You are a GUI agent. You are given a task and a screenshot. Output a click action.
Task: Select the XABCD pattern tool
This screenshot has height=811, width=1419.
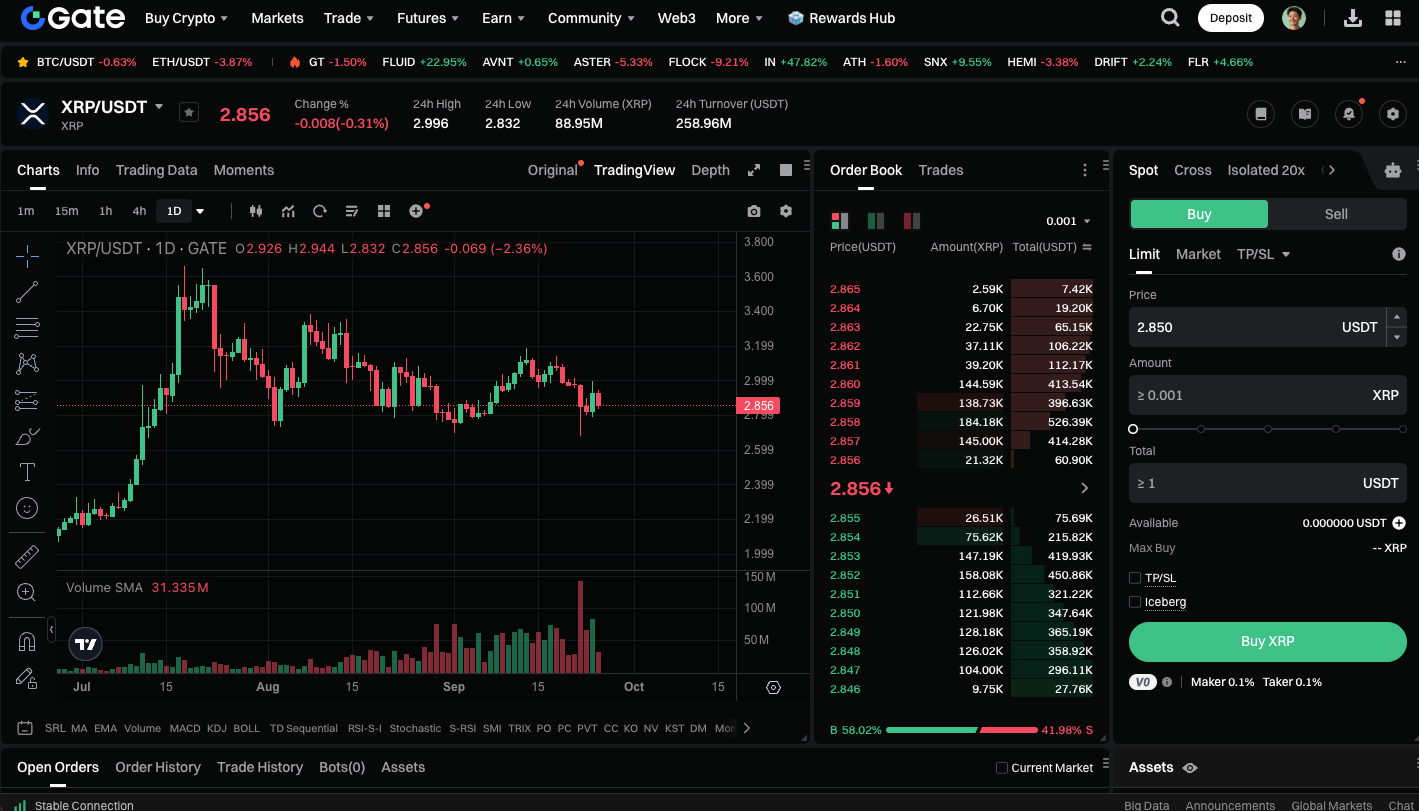27,364
